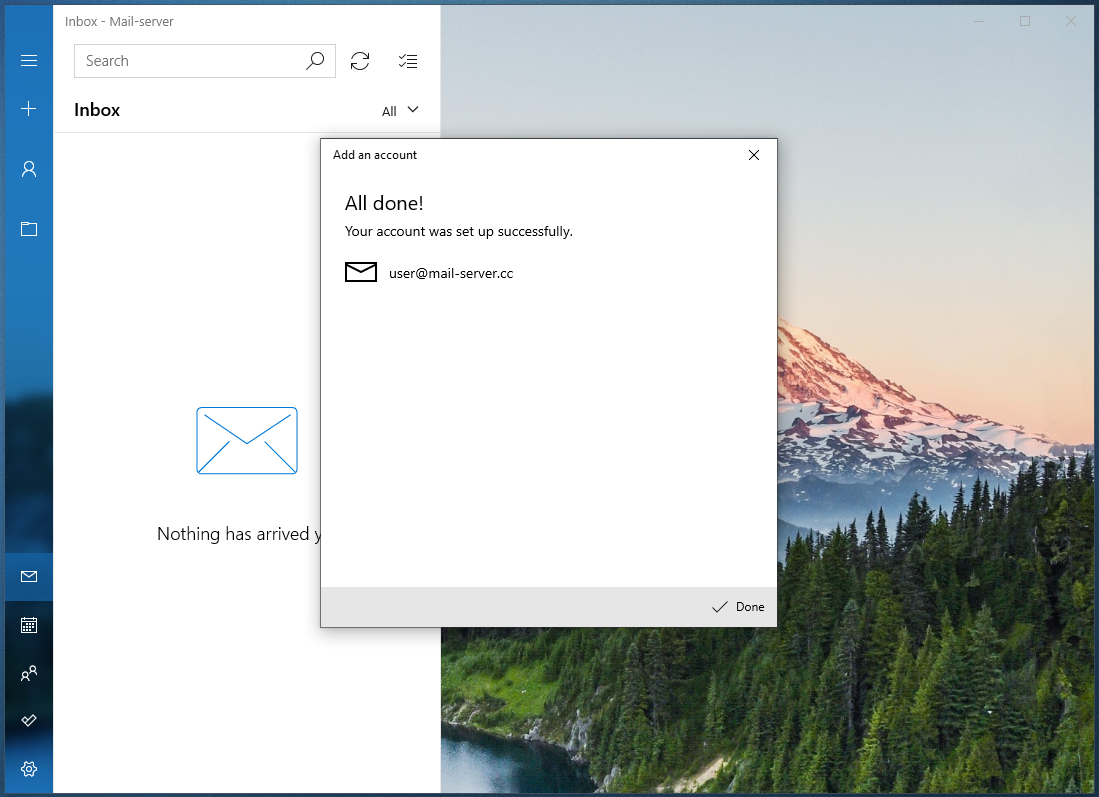The image size is (1099, 797).
Task: Switch to Mail view in sidebar
Action: coord(29,576)
